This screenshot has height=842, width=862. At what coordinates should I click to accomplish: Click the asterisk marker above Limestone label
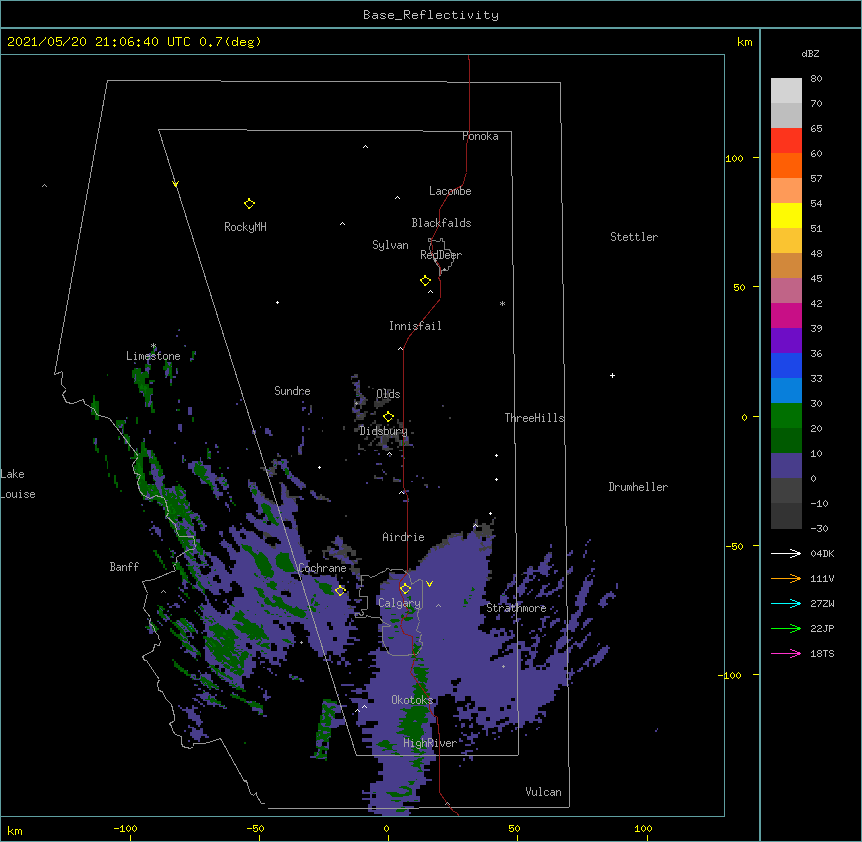(153, 346)
